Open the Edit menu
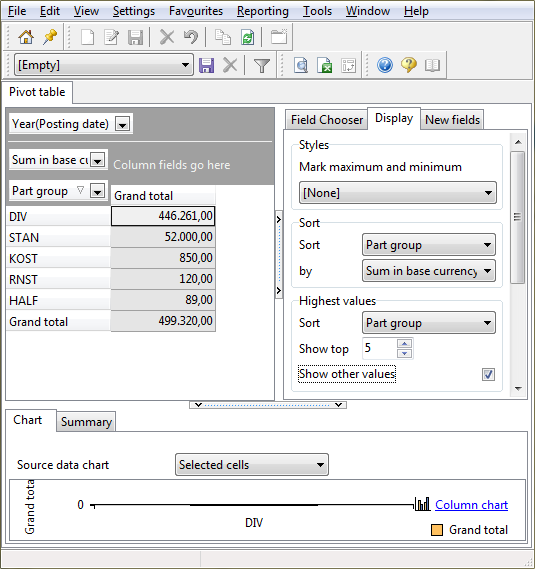The image size is (535, 569). tap(50, 11)
